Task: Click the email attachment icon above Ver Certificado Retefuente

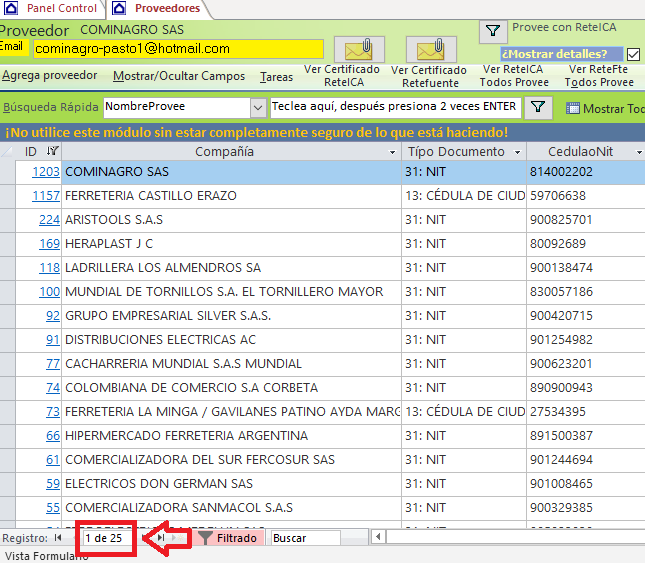Action: [x=431, y=49]
